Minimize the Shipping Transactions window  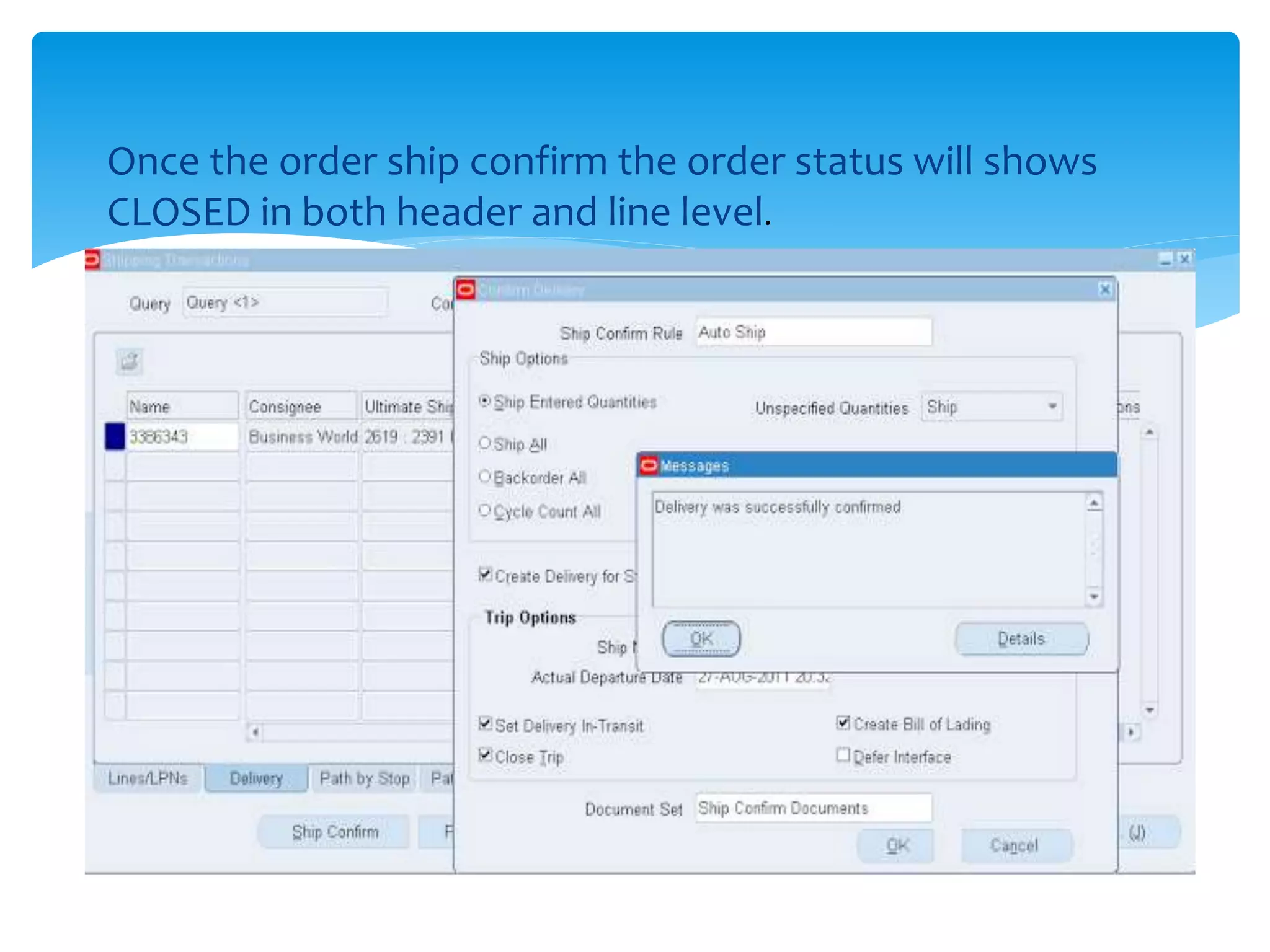1166,259
